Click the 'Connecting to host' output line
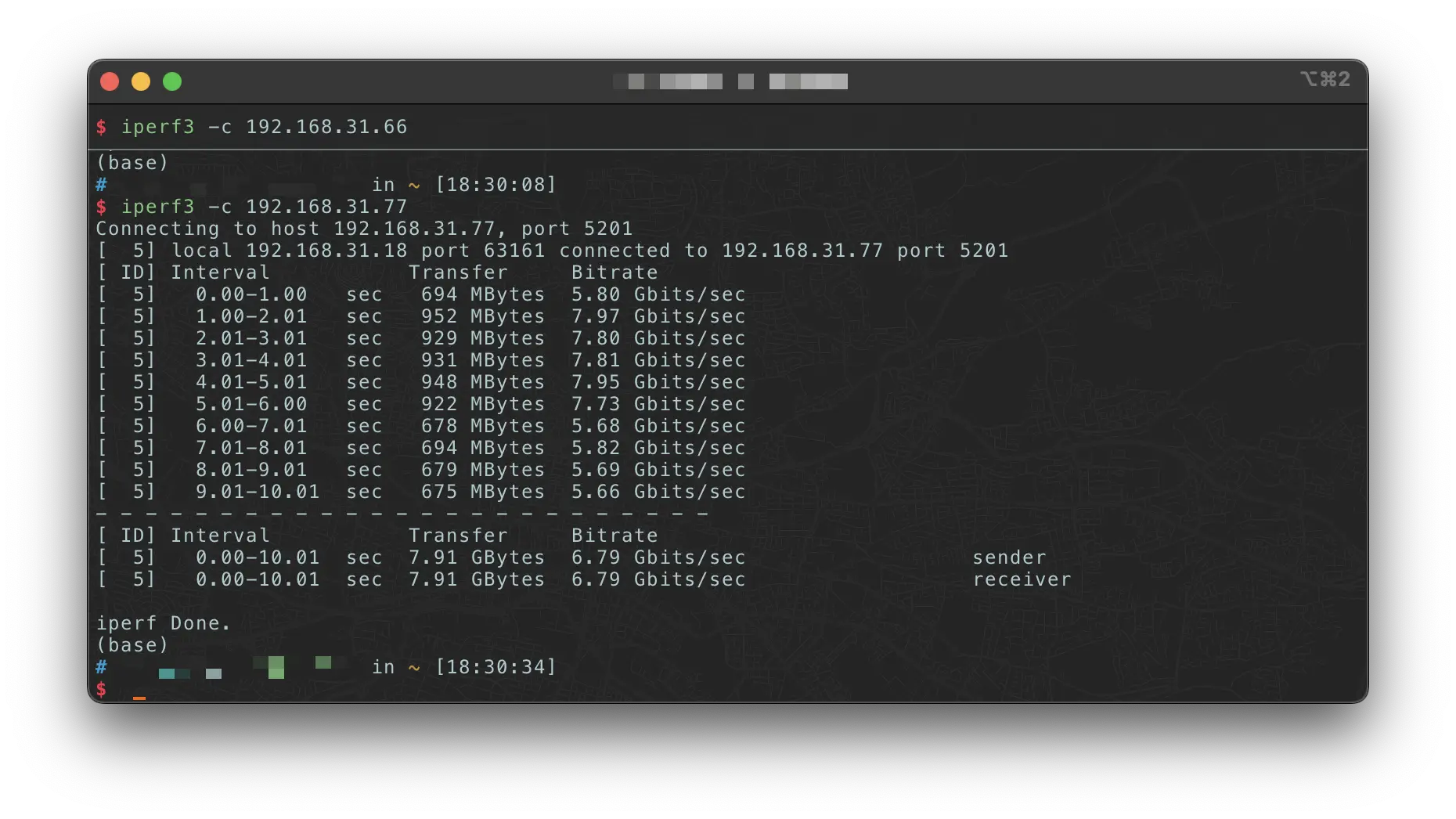Image resolution: width=1456 pixels, height=819 pixels. click(x=363, y=229)
